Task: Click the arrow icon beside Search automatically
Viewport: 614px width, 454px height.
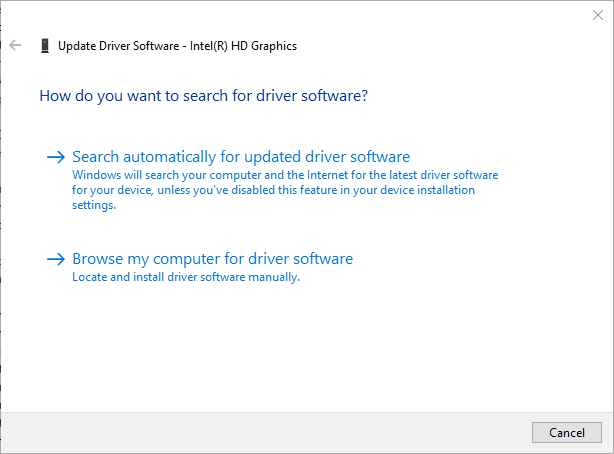Action: click(56, 157)
